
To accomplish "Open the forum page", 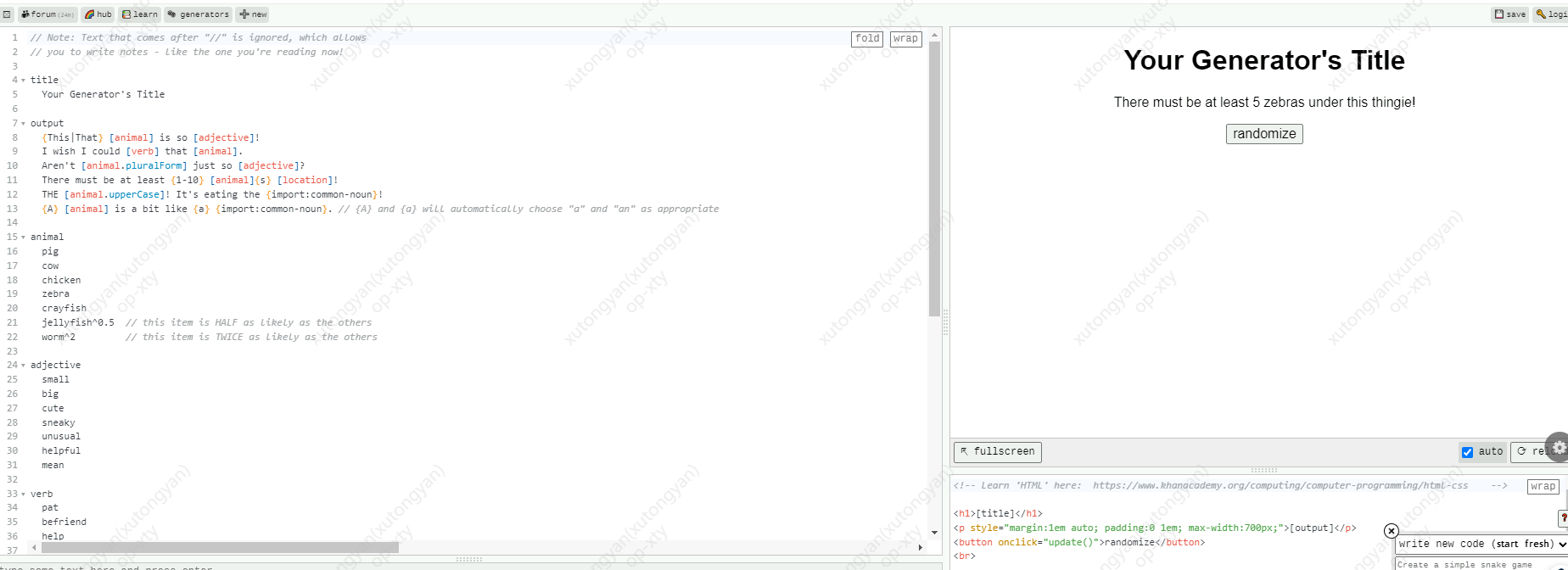I will (48, 14).
